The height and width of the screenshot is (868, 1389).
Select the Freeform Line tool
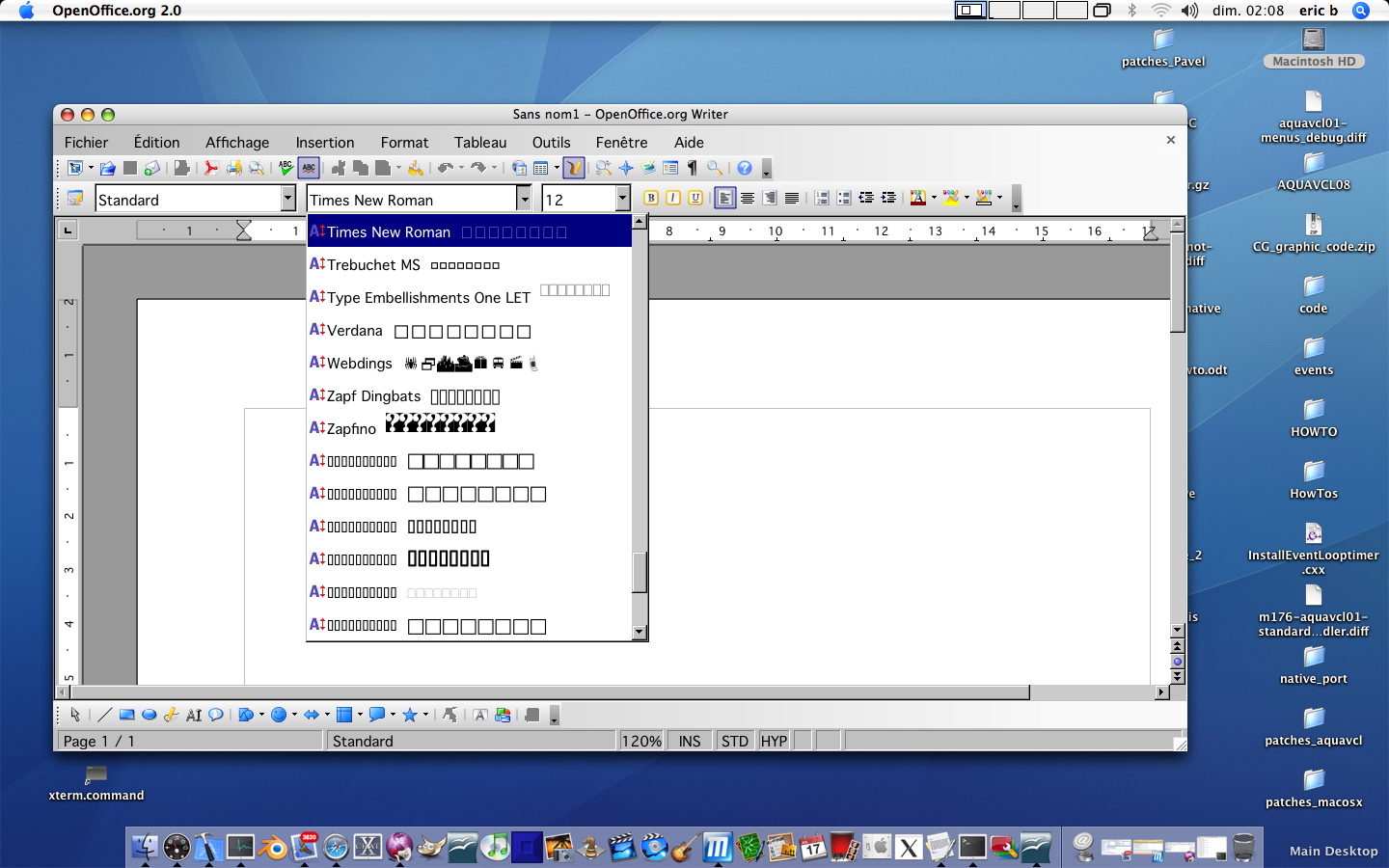171,715
